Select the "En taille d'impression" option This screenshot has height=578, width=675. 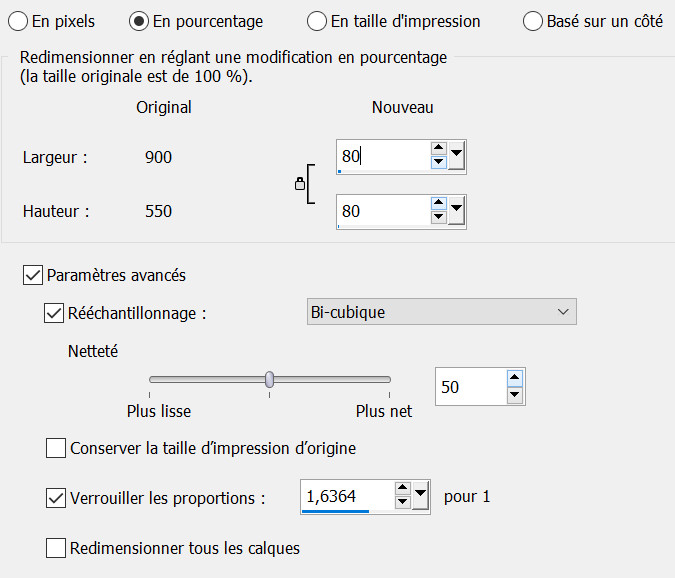(x=317, y=21)
